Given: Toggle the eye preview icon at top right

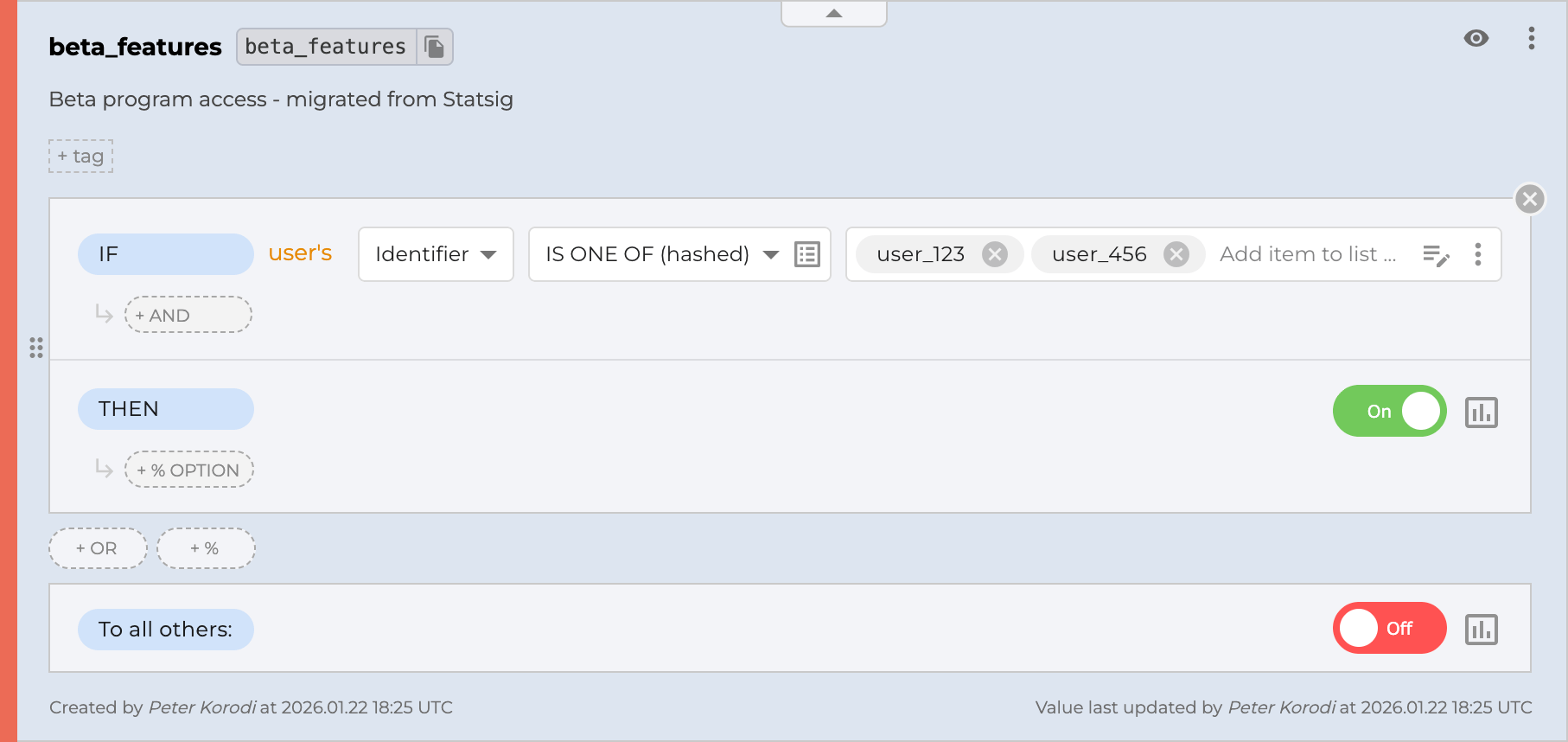Looking at the screenshot, I should click(x=1476, y=38).
